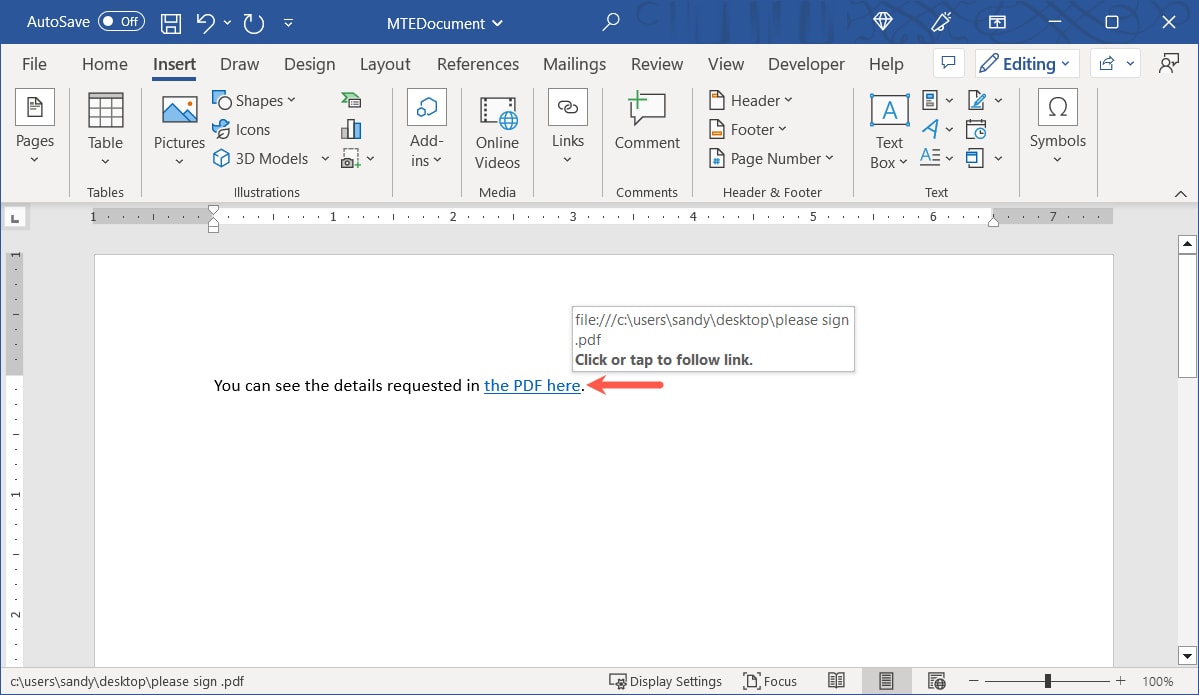This screenshot has height=695, width=1199.
Task: Click the Redo icon in title bar
Action: 254,23
